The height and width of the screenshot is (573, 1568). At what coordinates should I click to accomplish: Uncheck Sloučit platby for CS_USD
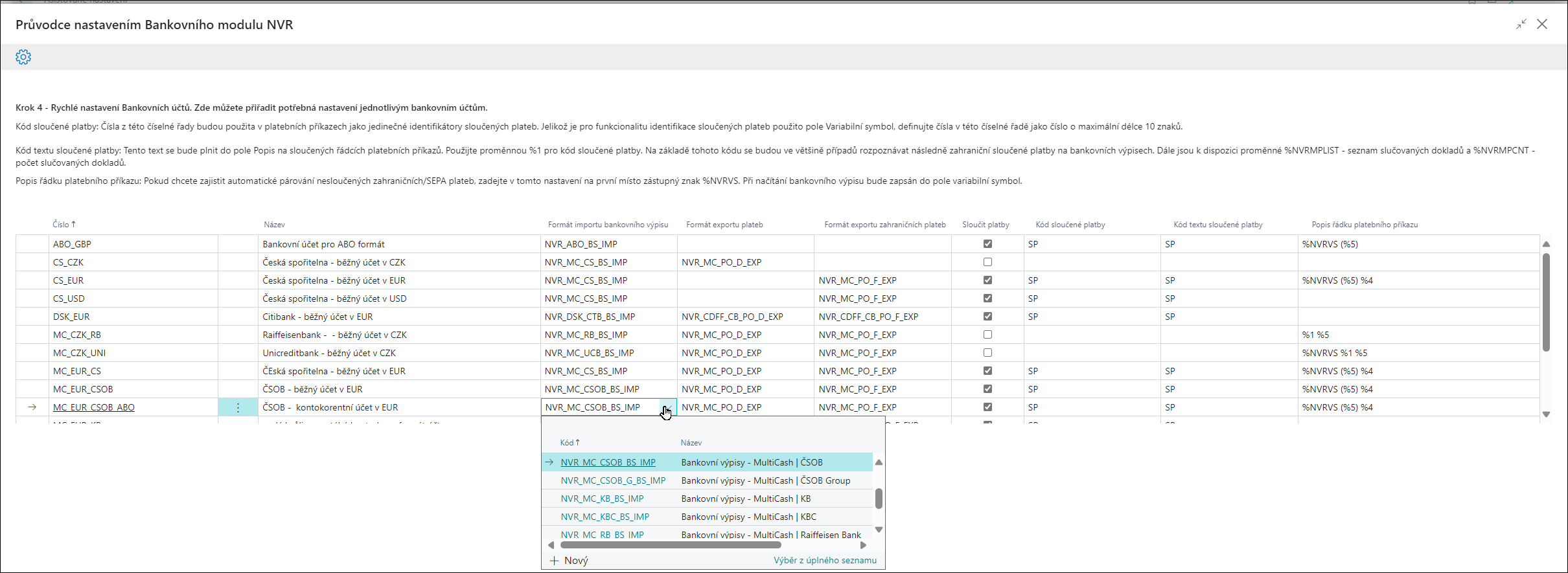[987, 298]
